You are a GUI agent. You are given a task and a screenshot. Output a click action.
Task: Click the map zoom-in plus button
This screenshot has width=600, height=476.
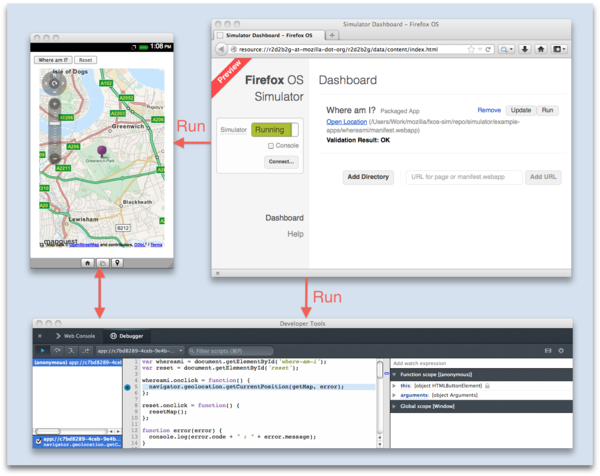coord(56,103)
